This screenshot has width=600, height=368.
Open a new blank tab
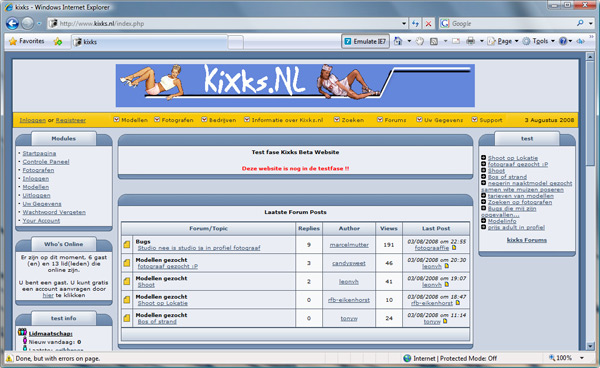point(235,42)
